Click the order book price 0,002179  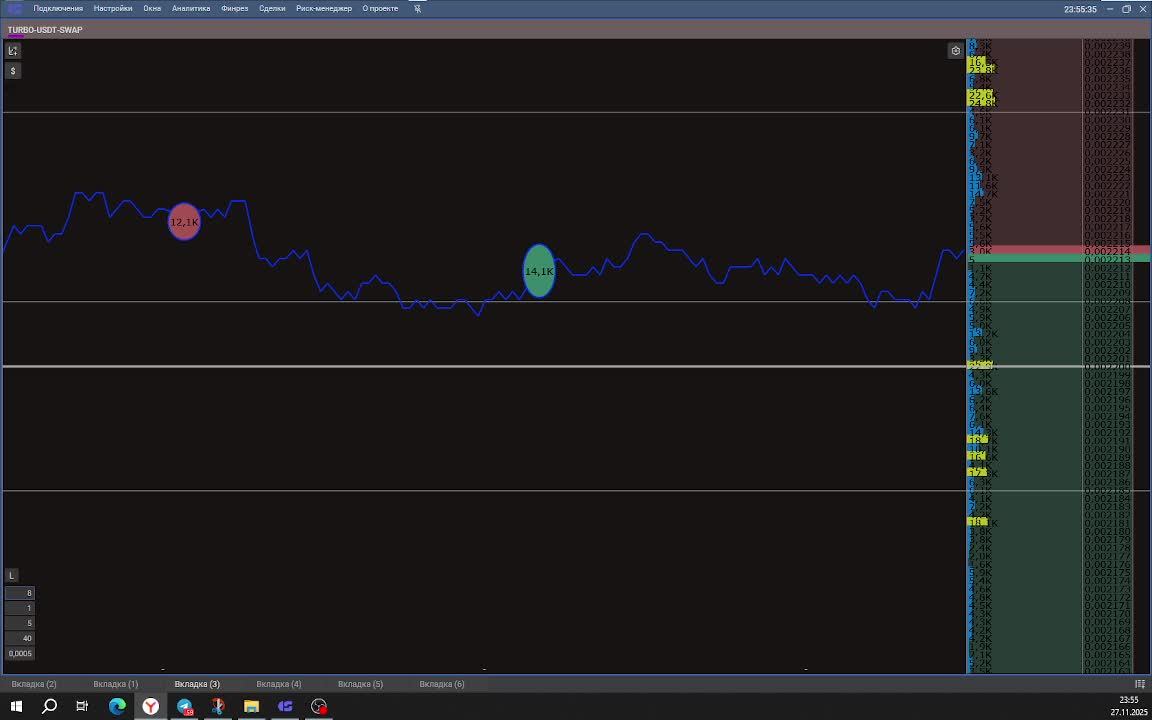pyautogui.click(x=1107, y=539)
